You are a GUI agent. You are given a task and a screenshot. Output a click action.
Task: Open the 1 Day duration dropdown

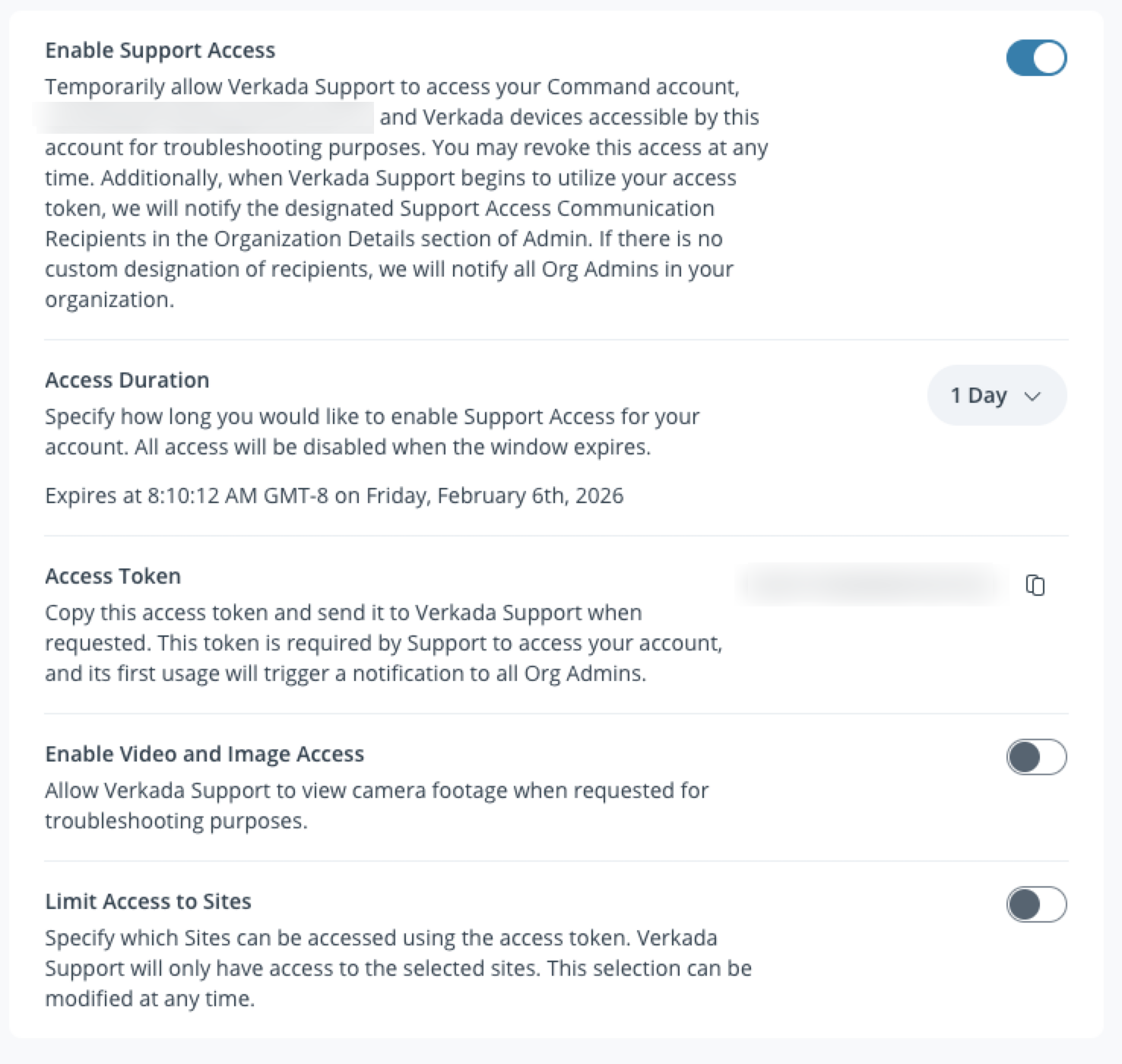[996, 395]
